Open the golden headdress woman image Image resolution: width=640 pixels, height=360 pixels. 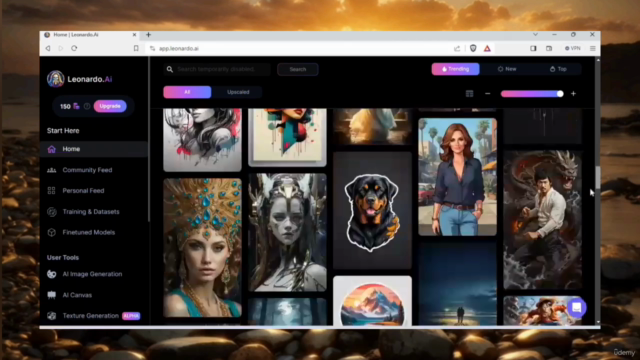coord(202,247)
